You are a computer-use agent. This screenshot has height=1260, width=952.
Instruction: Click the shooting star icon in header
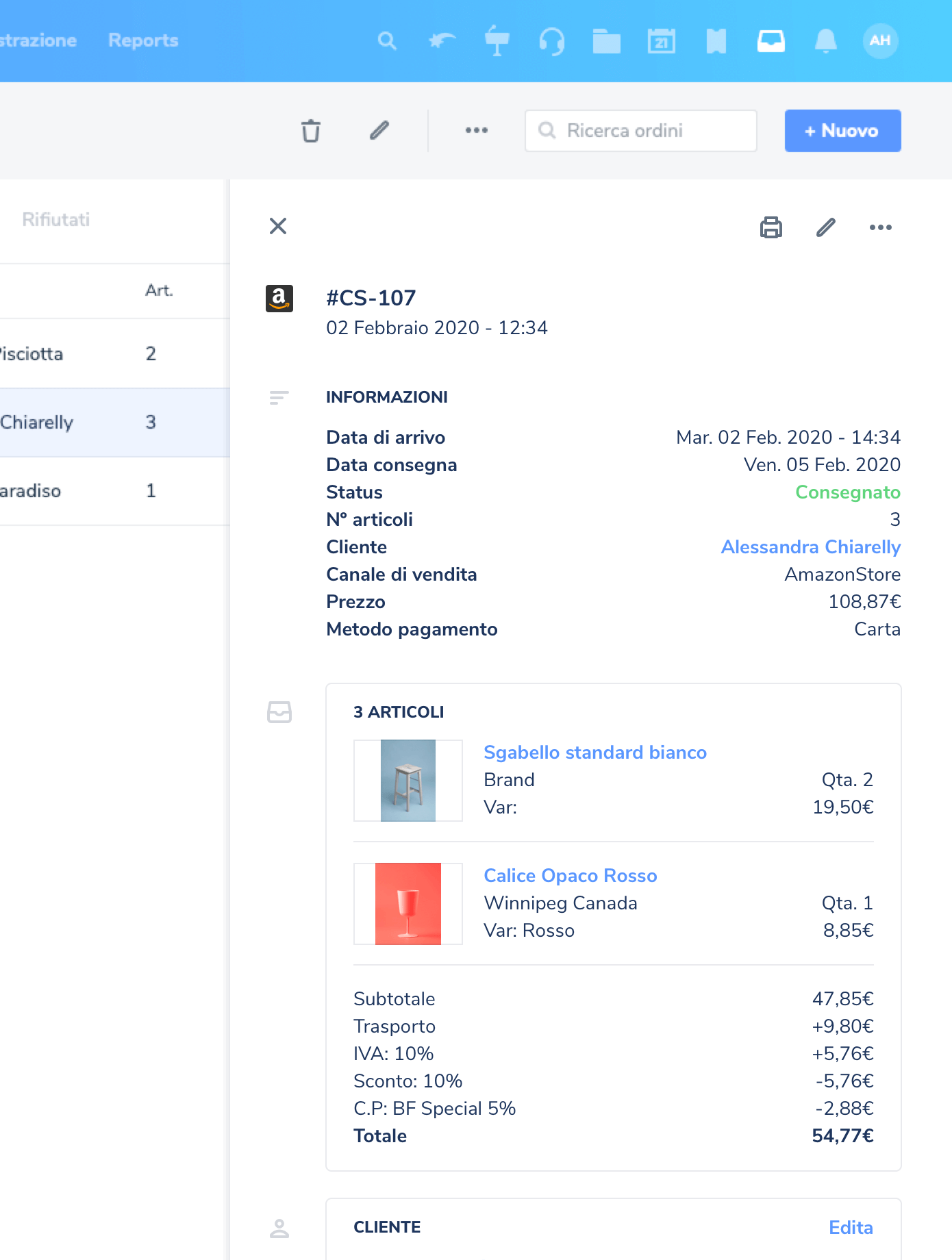point(442,41)
